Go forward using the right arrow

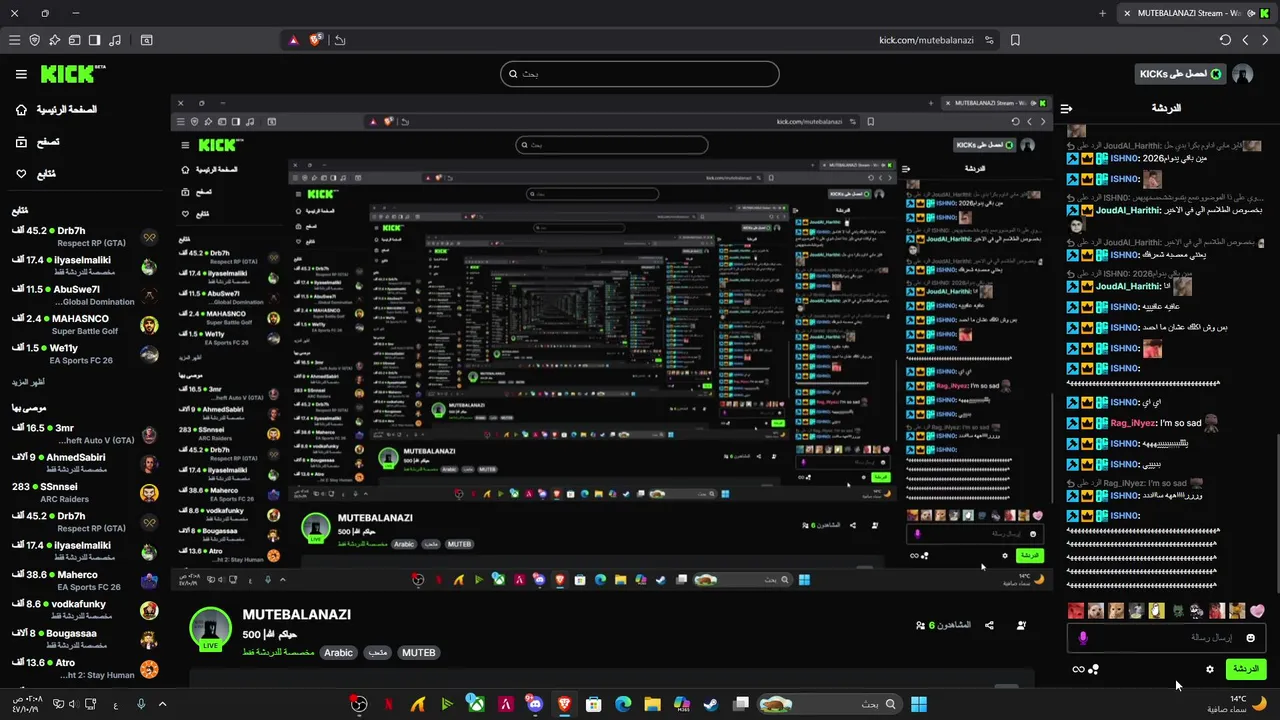pyautogui.click(x=1265, y=40)
